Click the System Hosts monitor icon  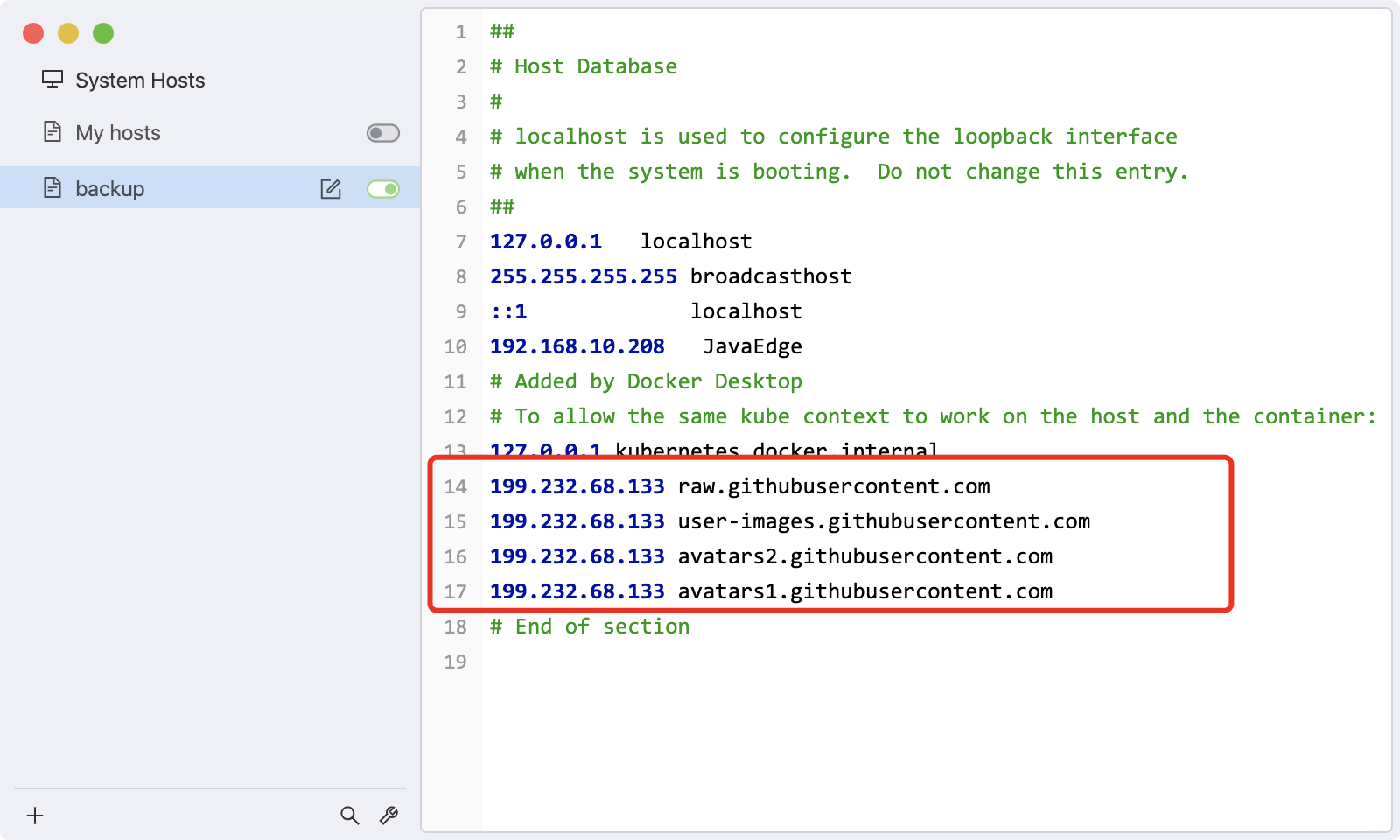point(54,79)
